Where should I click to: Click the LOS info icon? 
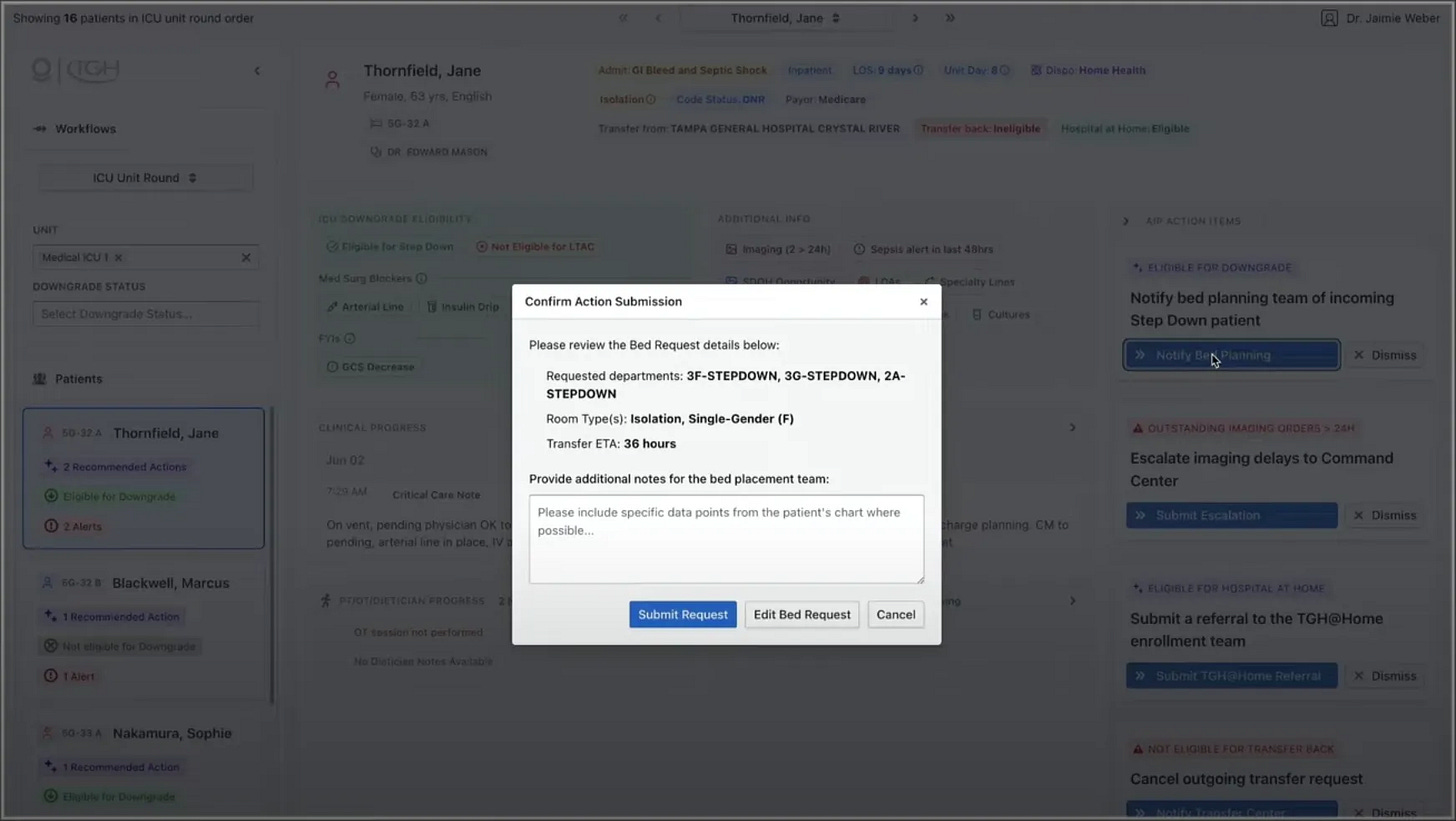click(x=918, y=70)
